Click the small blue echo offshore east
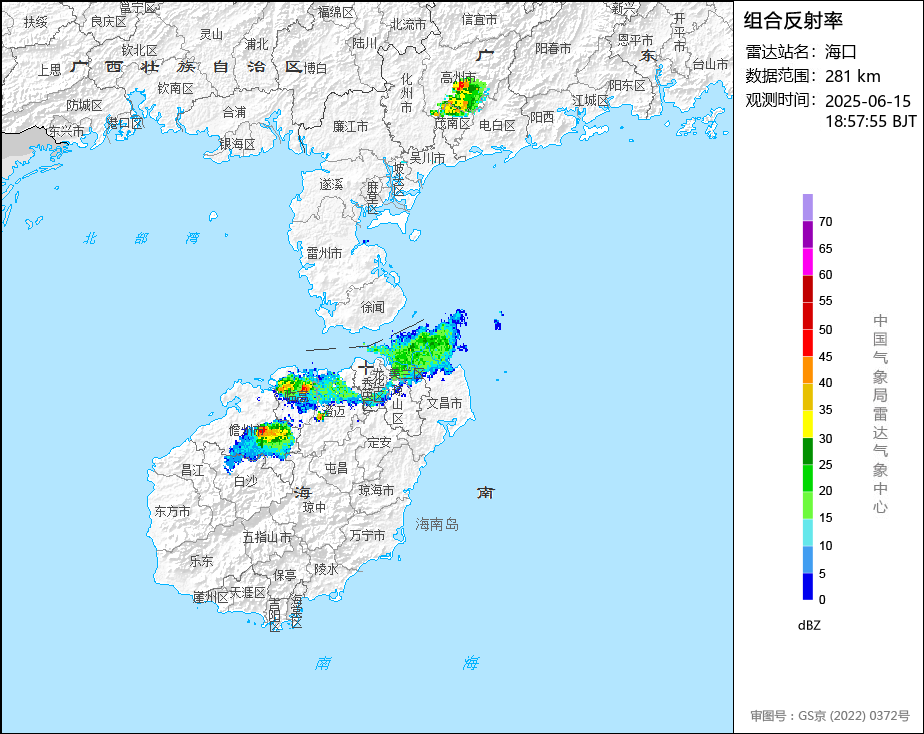924x734 pixels. tap(498, 323)
